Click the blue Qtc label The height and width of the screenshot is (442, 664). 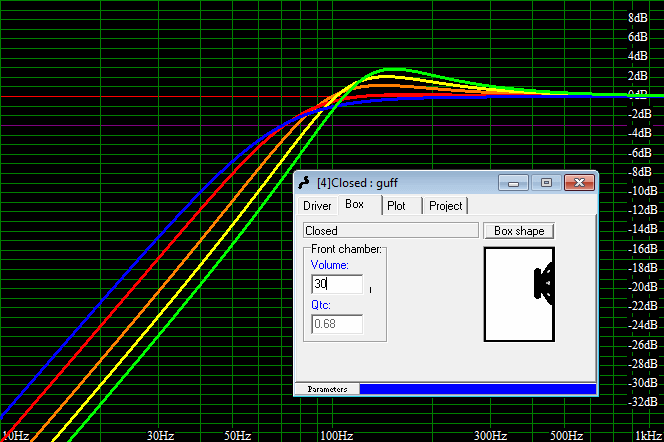click(321, 305)
